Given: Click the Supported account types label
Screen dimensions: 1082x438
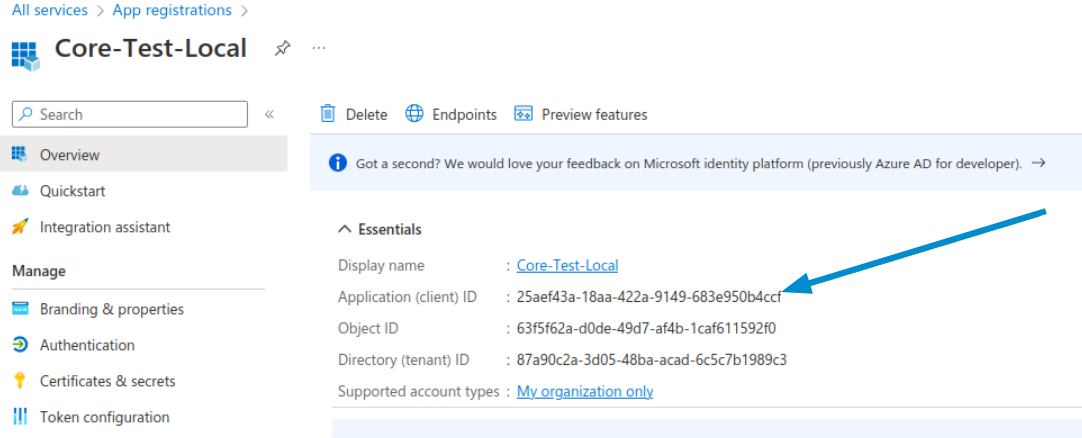Looking at the screenshot, I should [x=418, y=392].
